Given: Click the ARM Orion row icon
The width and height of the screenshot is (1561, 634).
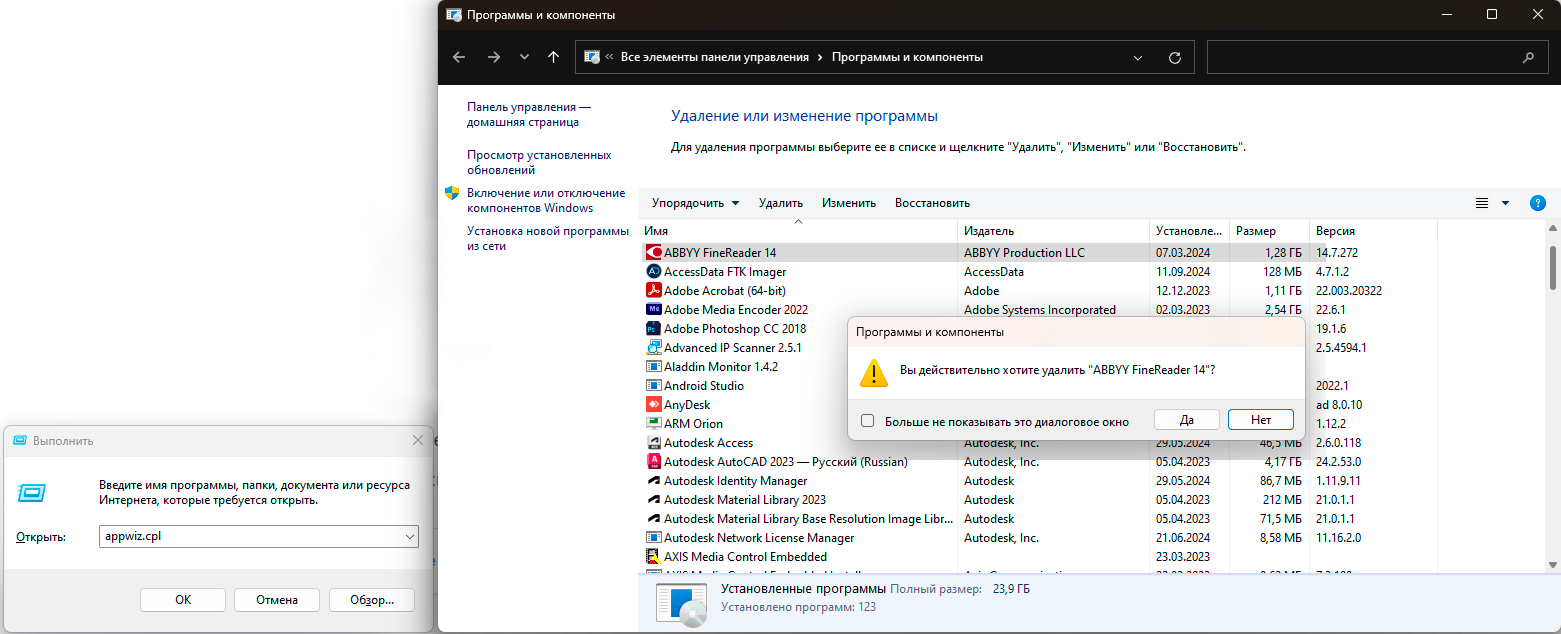Looking at the screenshot, I should click(654, 424).
